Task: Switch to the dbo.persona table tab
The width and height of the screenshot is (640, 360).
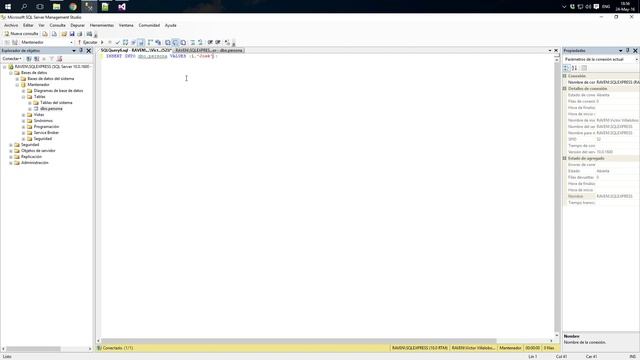Action: [x=209, y=50]
